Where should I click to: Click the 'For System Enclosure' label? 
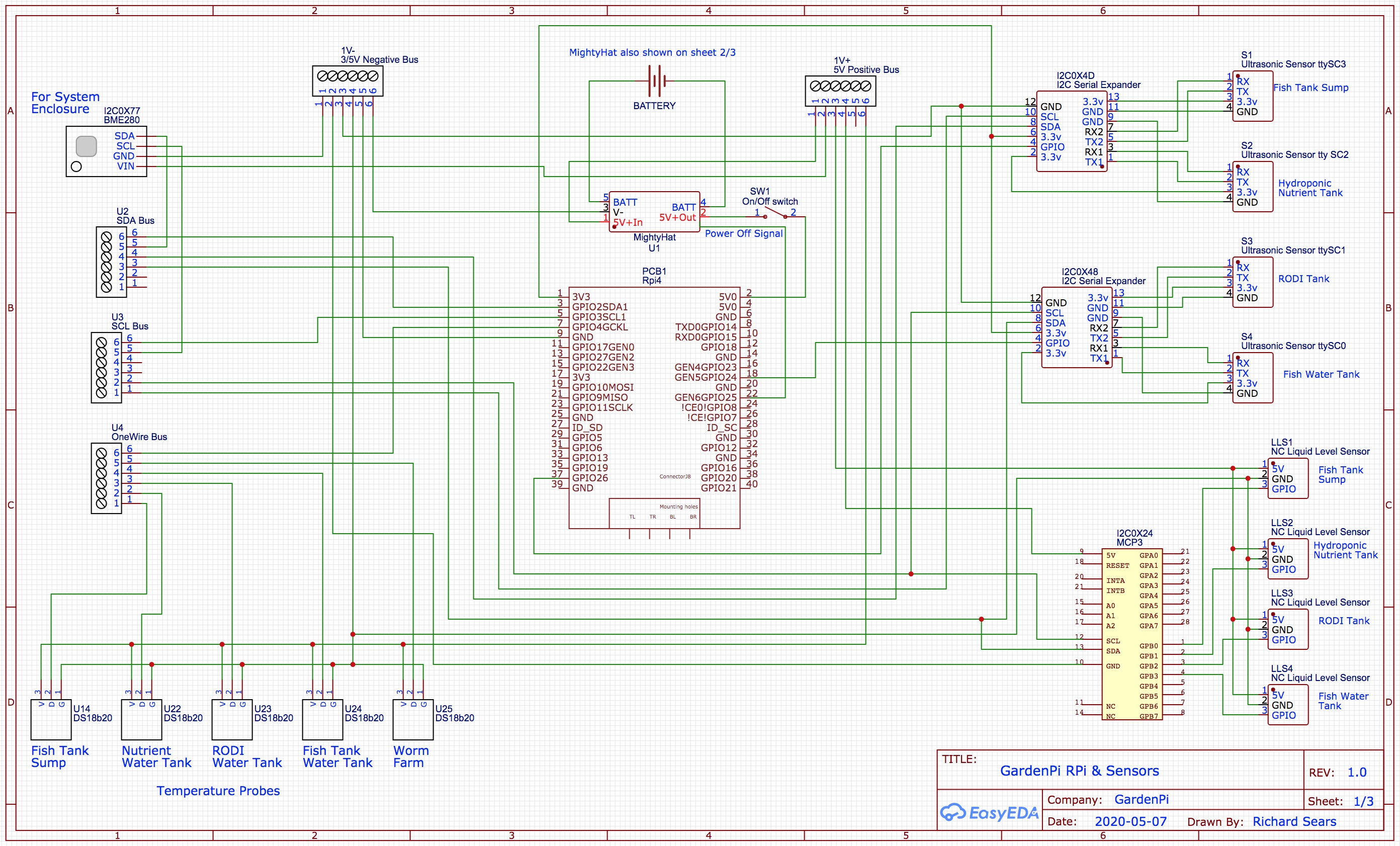point(65,103)
